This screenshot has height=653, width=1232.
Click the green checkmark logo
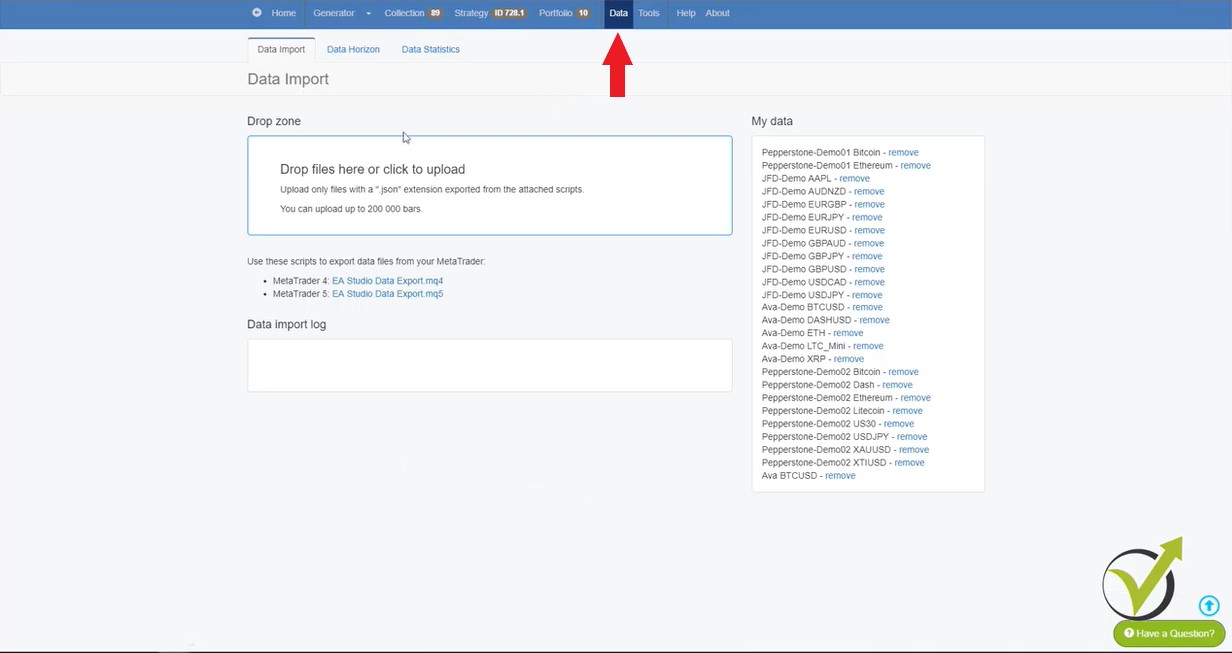tap(1143, 580)
